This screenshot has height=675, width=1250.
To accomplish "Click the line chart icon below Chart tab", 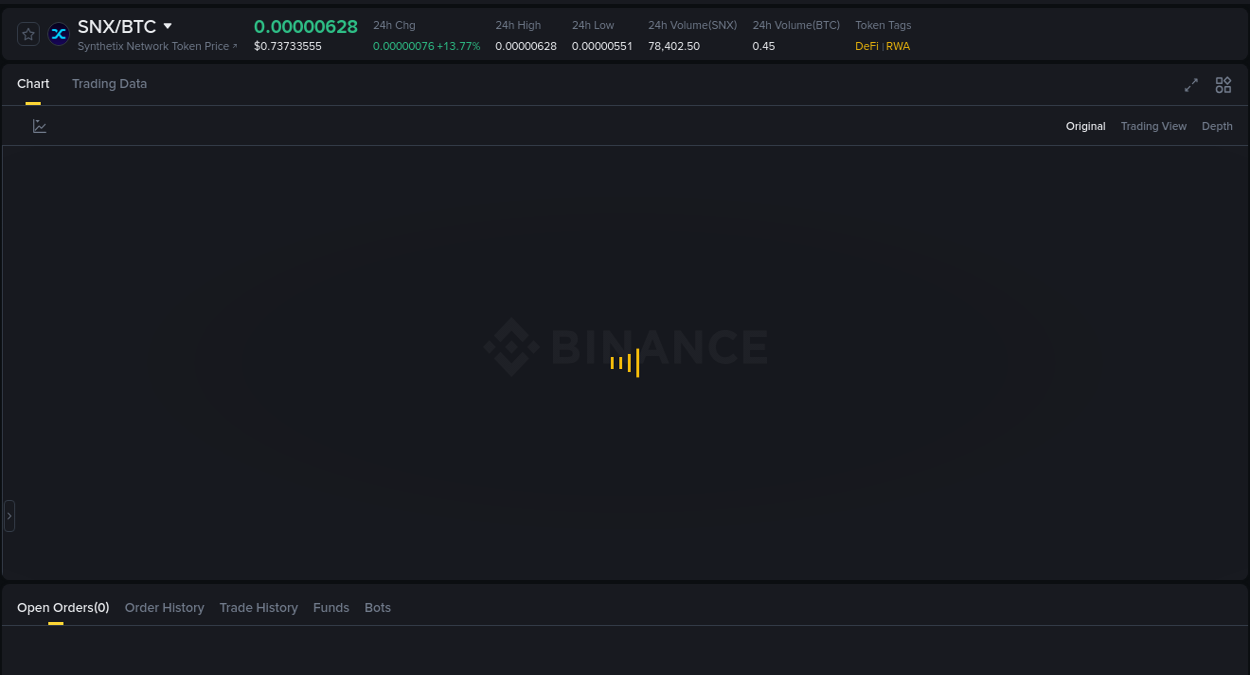I will [x=40, y=126].
